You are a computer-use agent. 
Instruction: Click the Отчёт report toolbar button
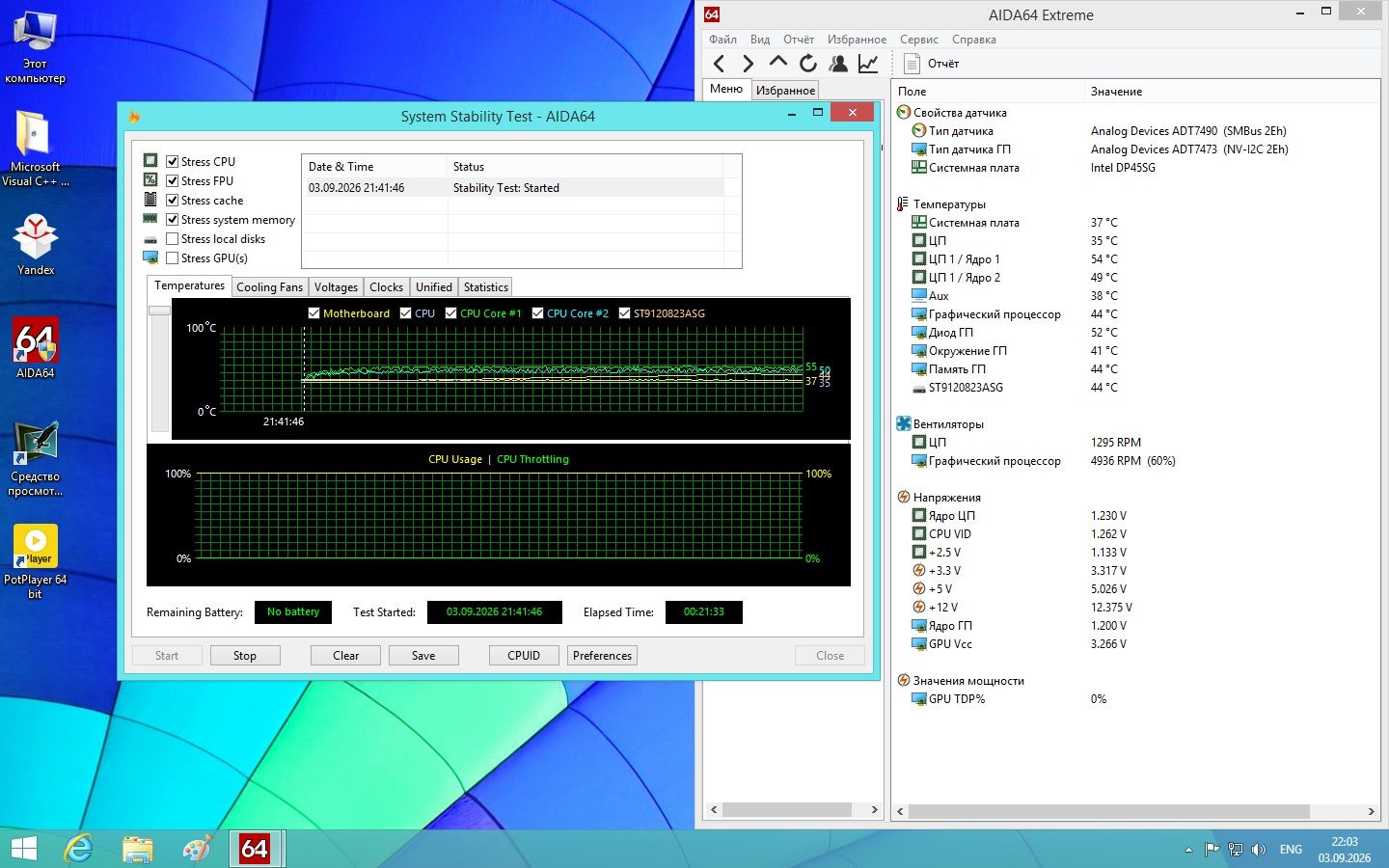931,64
